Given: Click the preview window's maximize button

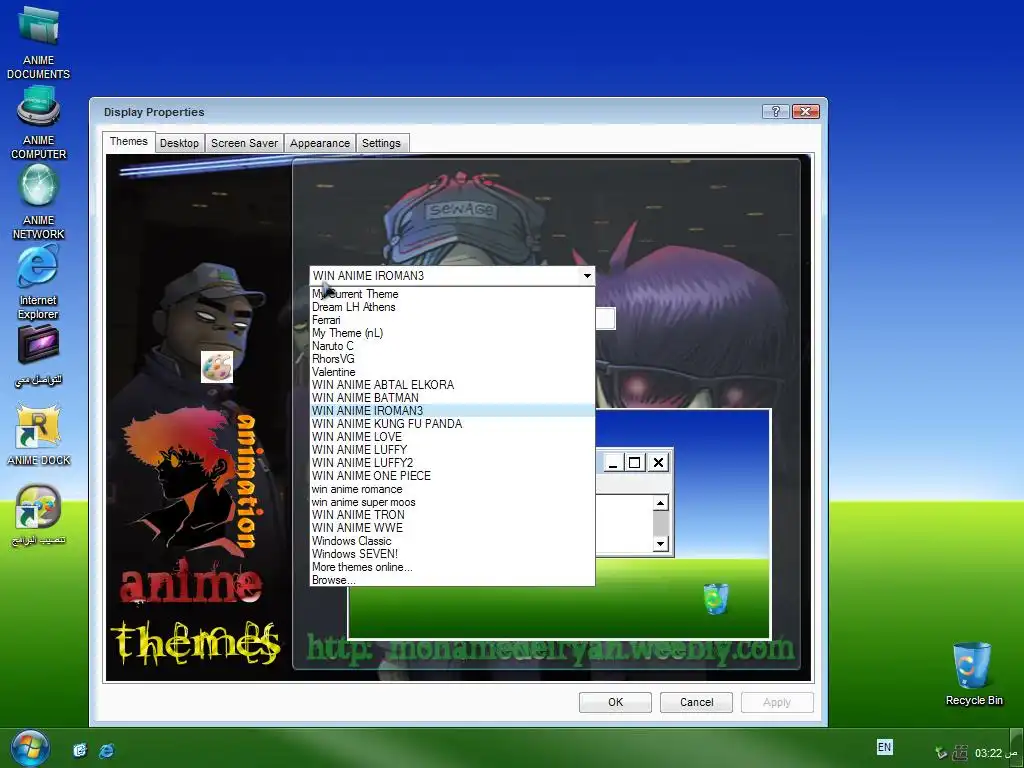Looking at the screenshot, I should coord(634,463).
